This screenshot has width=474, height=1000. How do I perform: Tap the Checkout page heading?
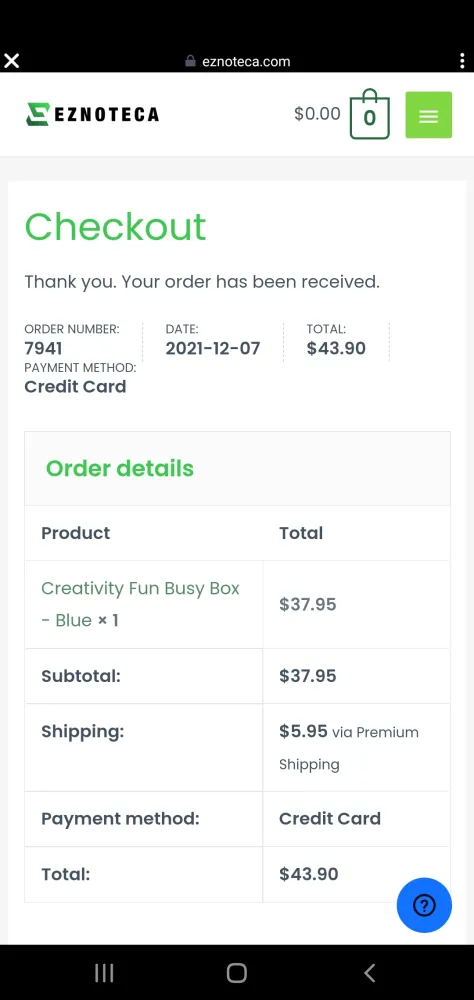pyautogui.click(x=115, y=226)
